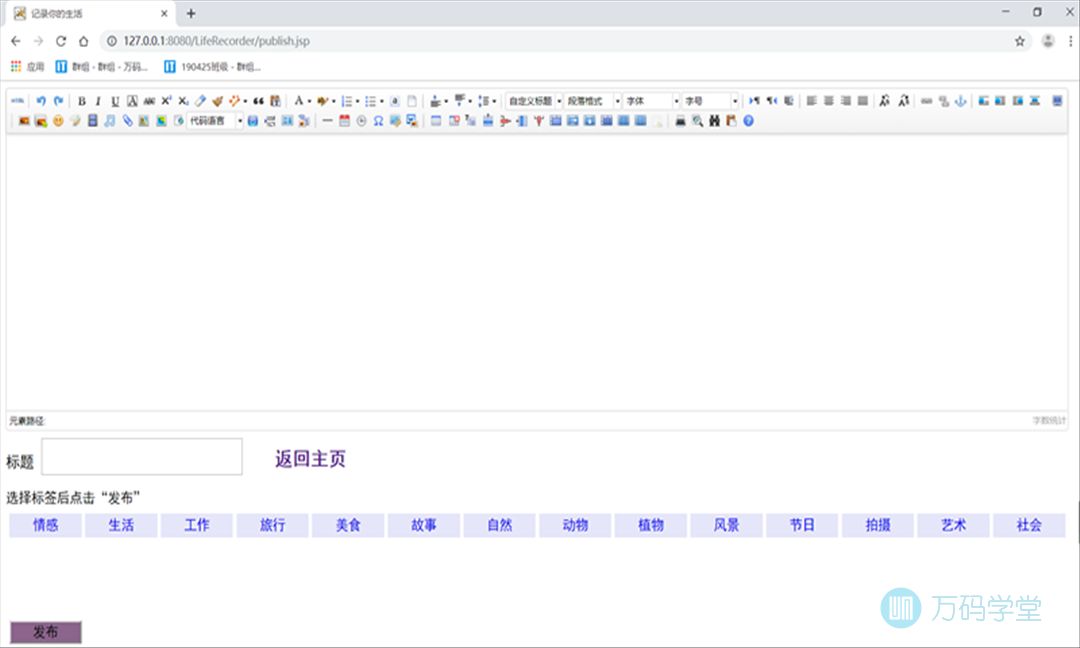This screenshot has width=1080, height=648.
Task: Click the fullscreen editor icon
Action: [1057, 101]
